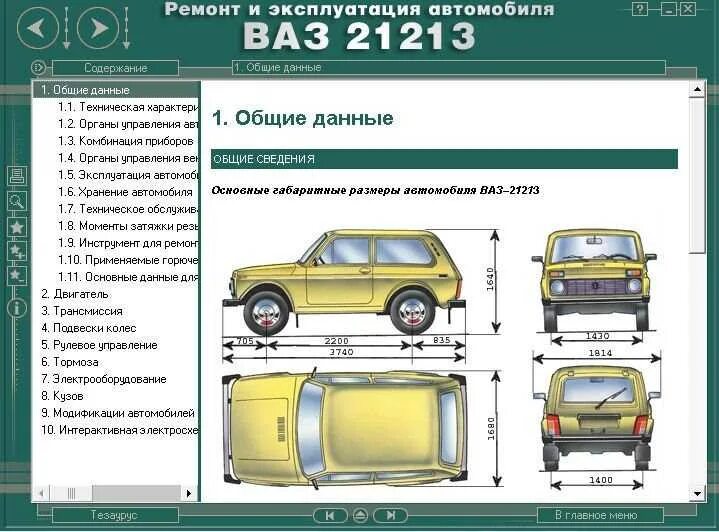
Task: Select '4. Подвески колес' chapter
Action: (x=88, y=328)
